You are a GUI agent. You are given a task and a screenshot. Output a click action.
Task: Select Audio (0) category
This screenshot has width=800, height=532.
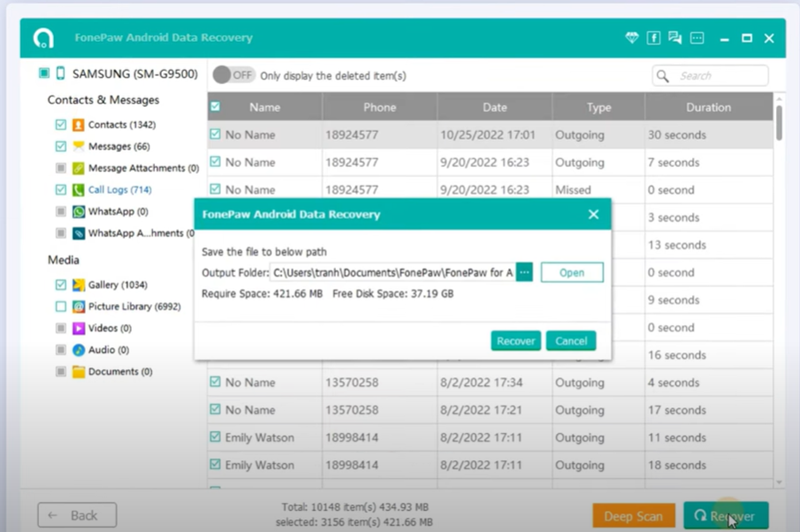[x=109, y=350]
